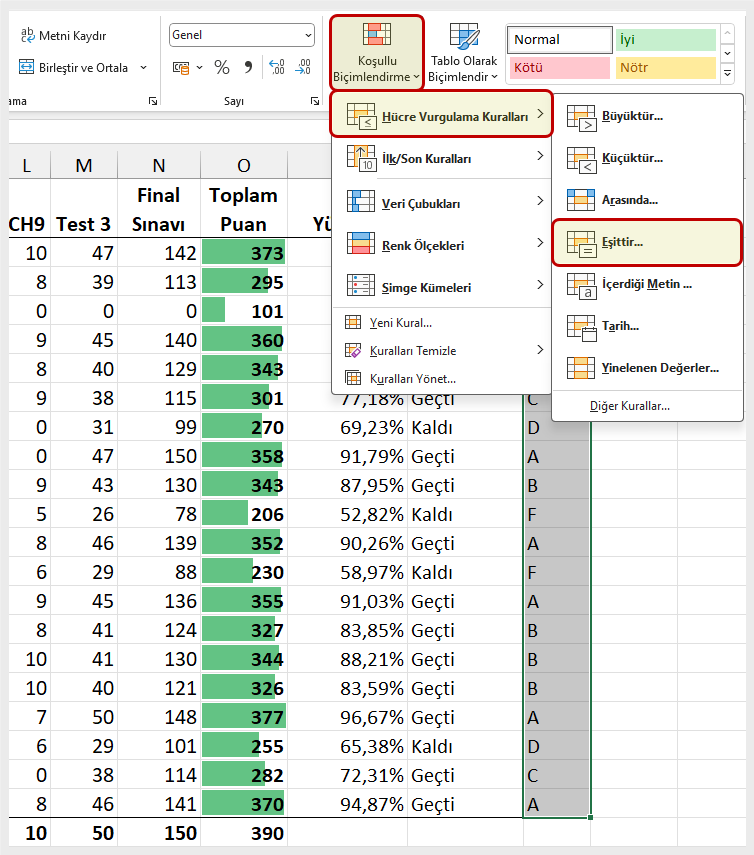Select column L header
Screen dimensions: 754x855
click(29, 165)
